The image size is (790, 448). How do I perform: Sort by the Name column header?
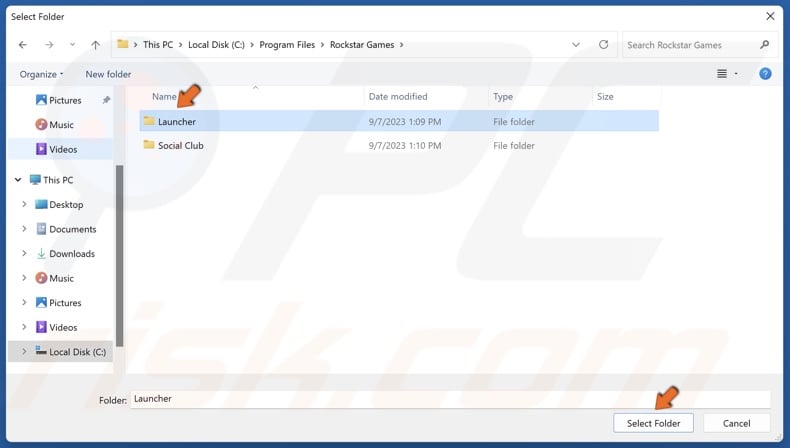(164, 96)
